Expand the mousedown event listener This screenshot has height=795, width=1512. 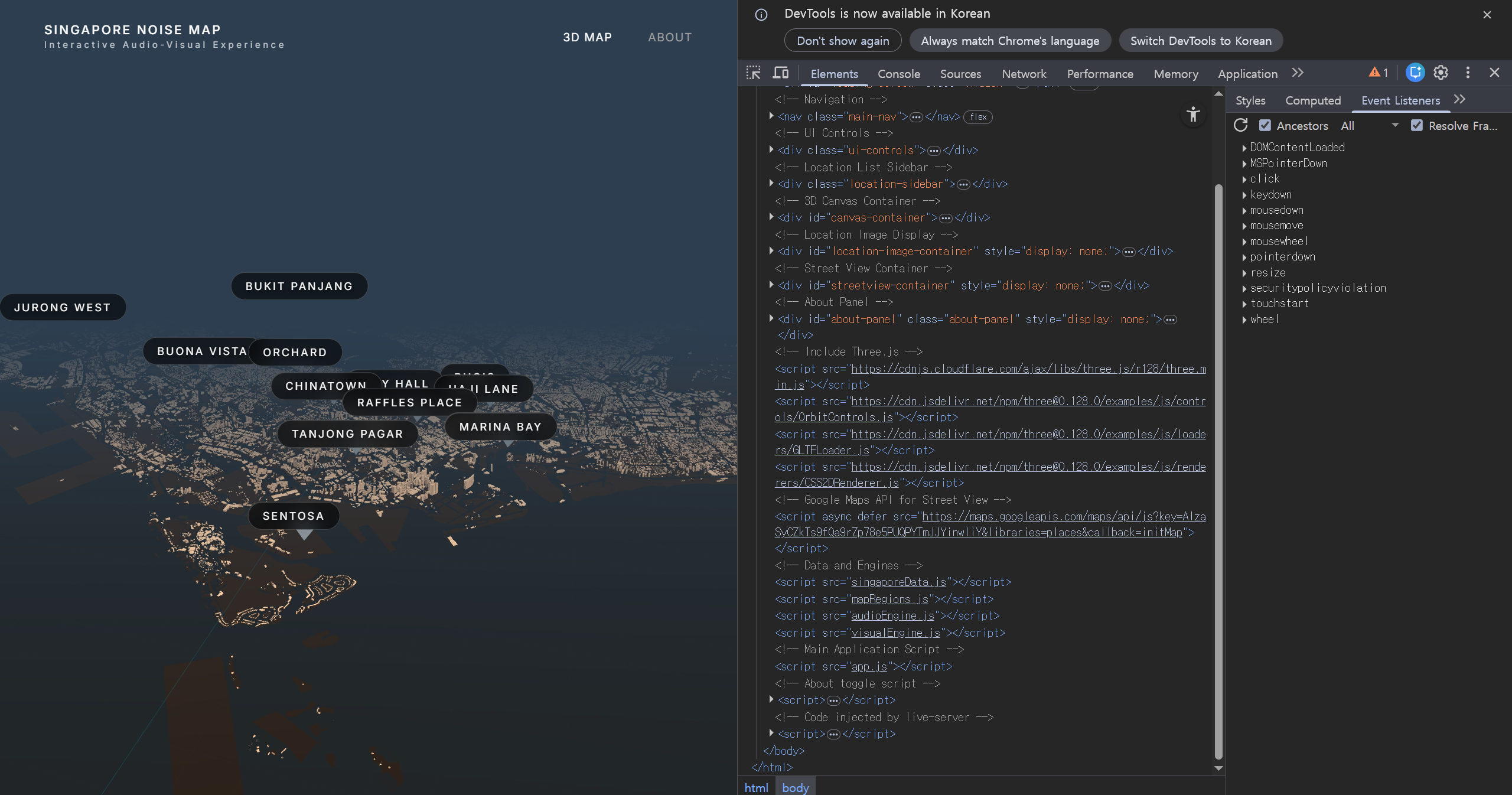[1245, 210]
